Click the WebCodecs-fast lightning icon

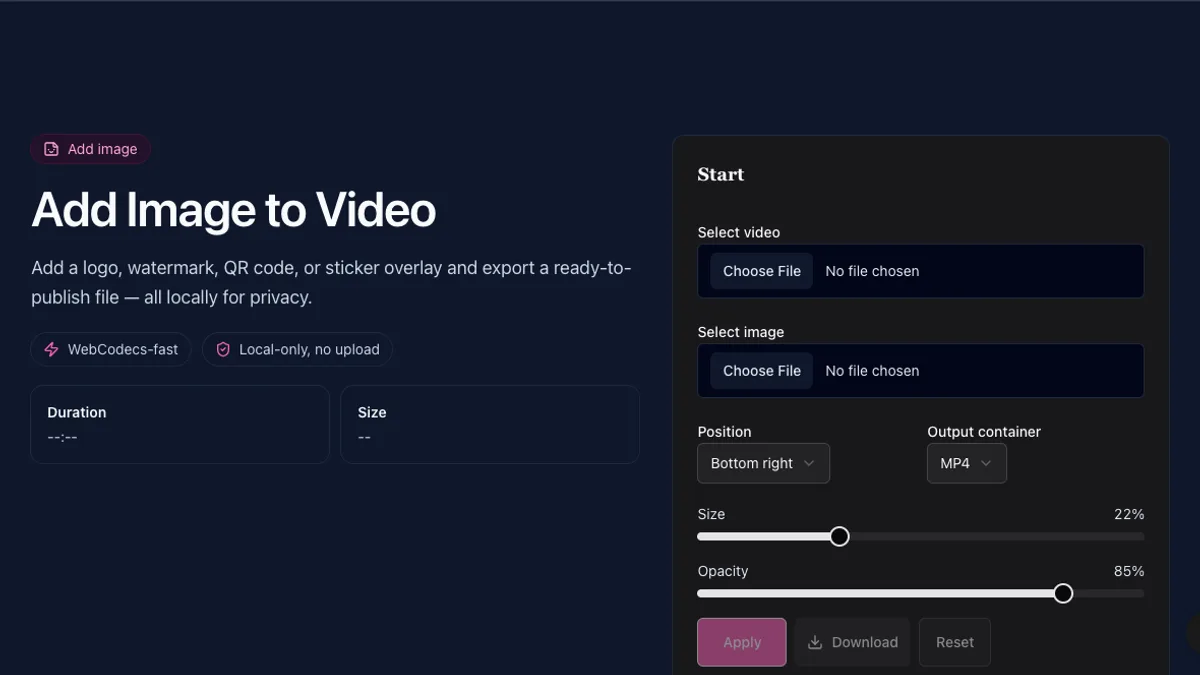coord(51,350)
